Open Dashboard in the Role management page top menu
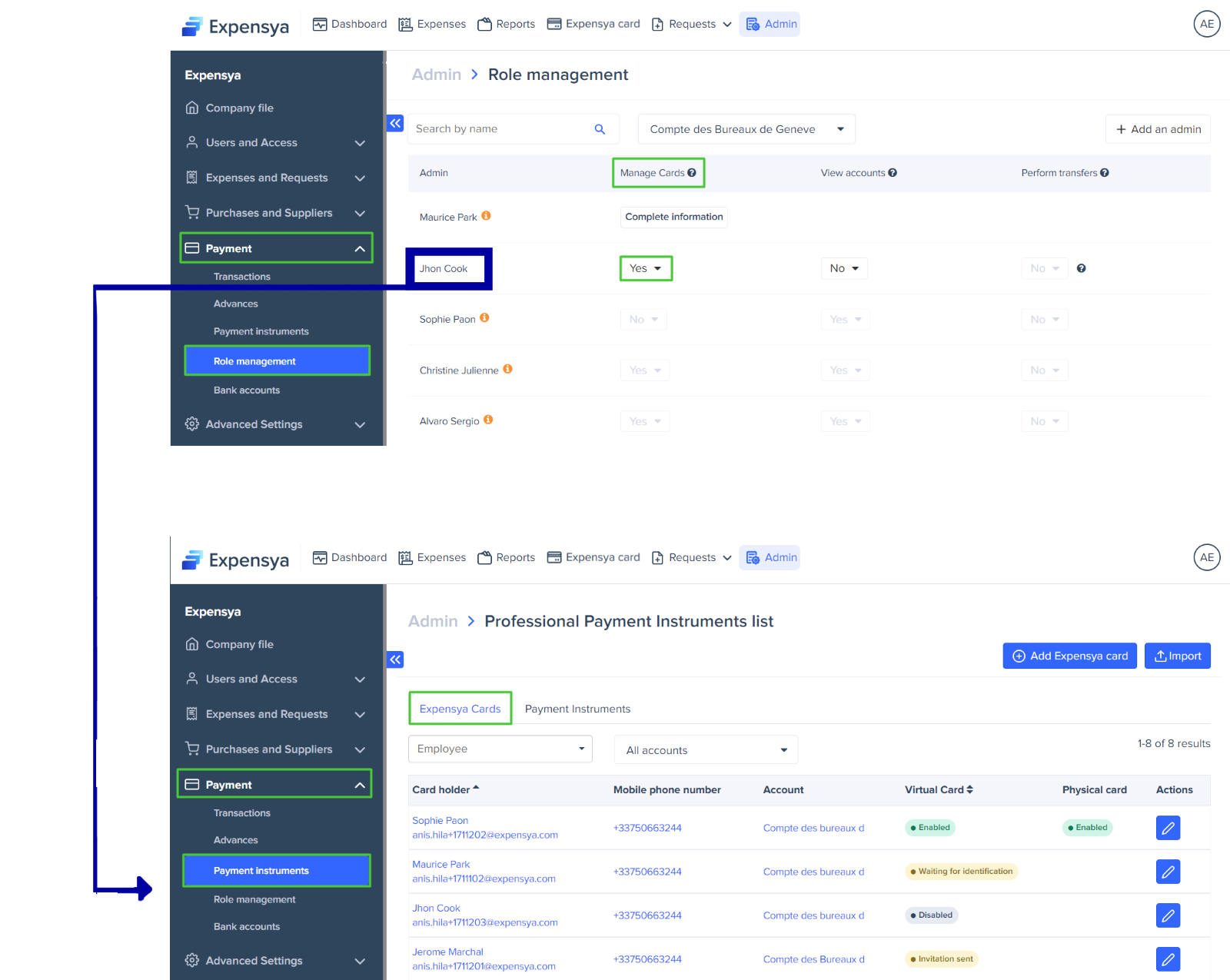The image size is (1230, 980). (350, 24)
